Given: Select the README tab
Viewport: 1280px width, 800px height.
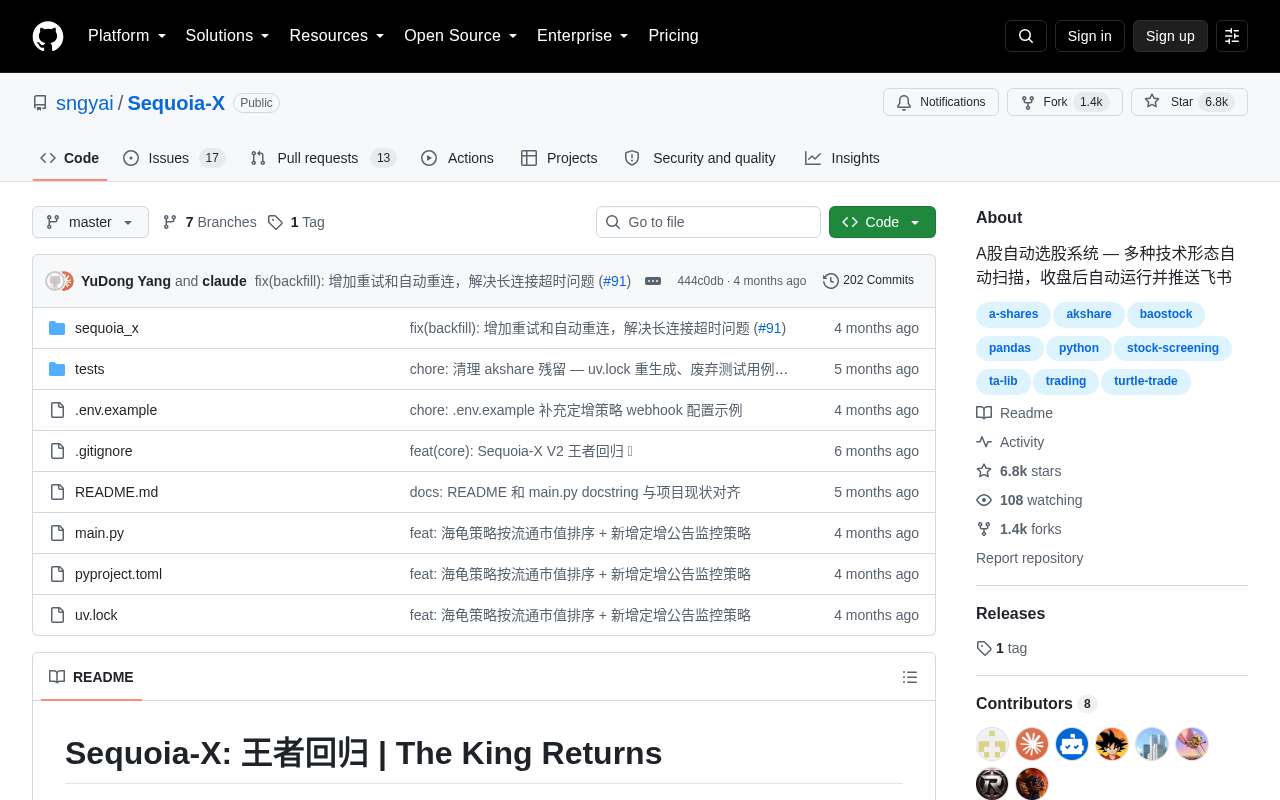Looking at the screenshot, I should [x=91, y=677].
